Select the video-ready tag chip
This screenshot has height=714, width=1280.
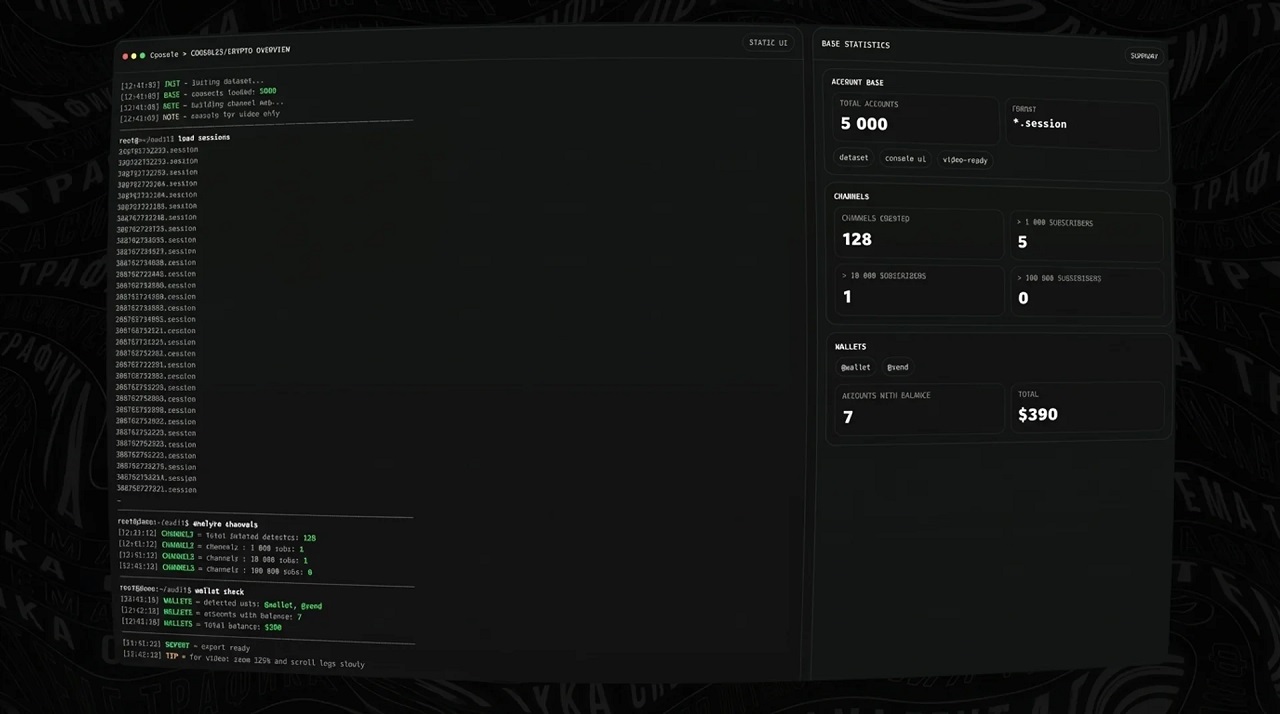point(964,160)
